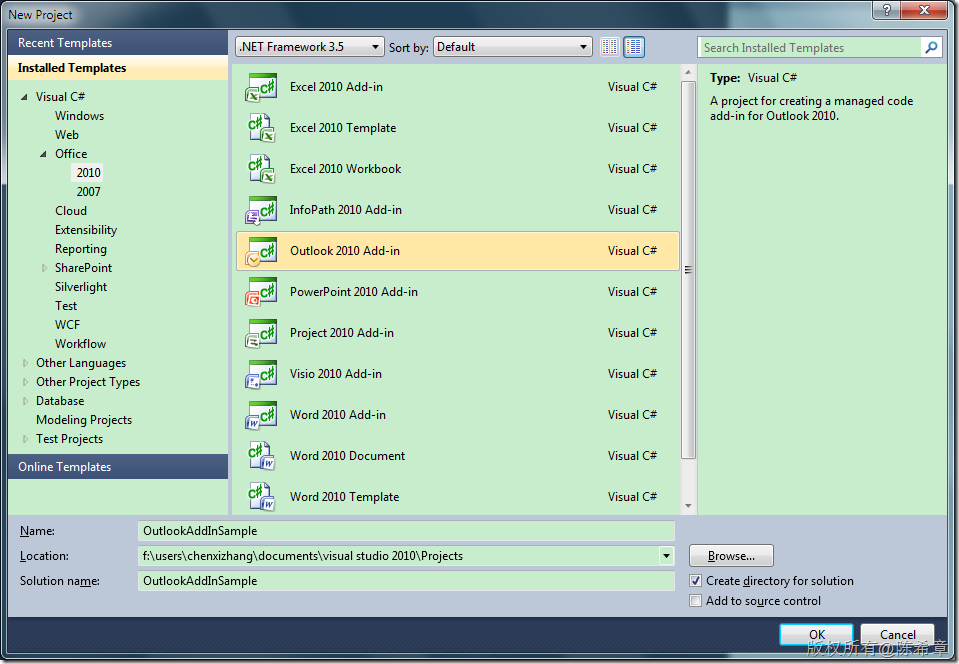Click the Project 2010 Add-in icon
This screenshot has height=664, width=959.
click(x=261, y=333)
